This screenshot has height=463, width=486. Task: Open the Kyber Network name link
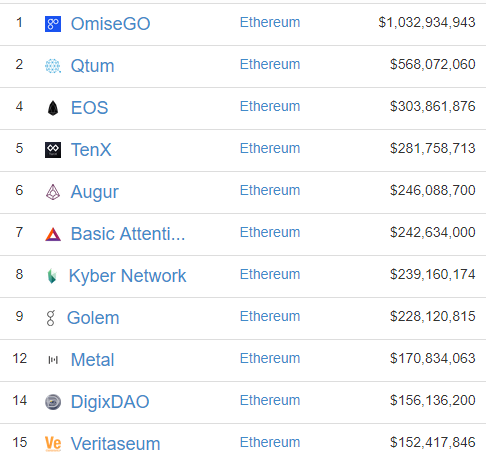click(127, 276)
